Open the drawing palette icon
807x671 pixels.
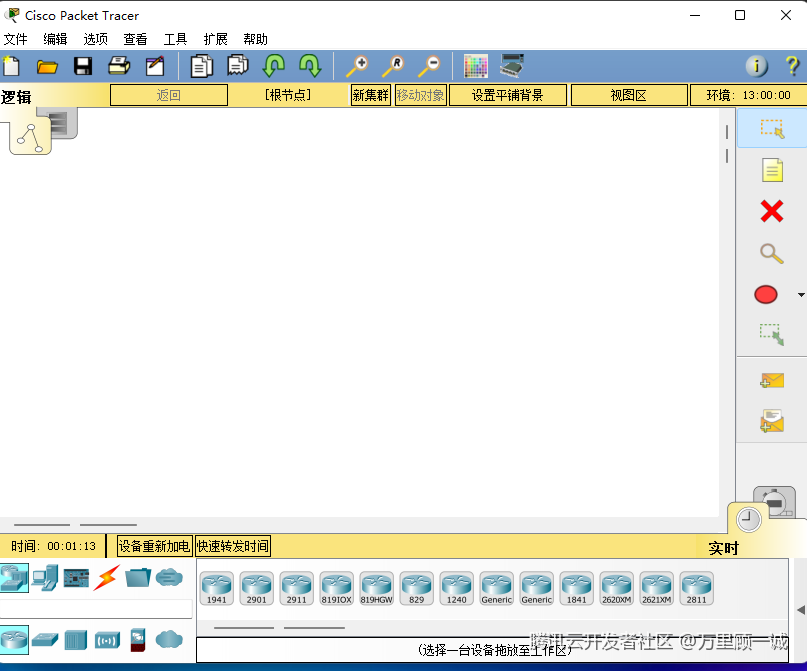click(476, 66)
